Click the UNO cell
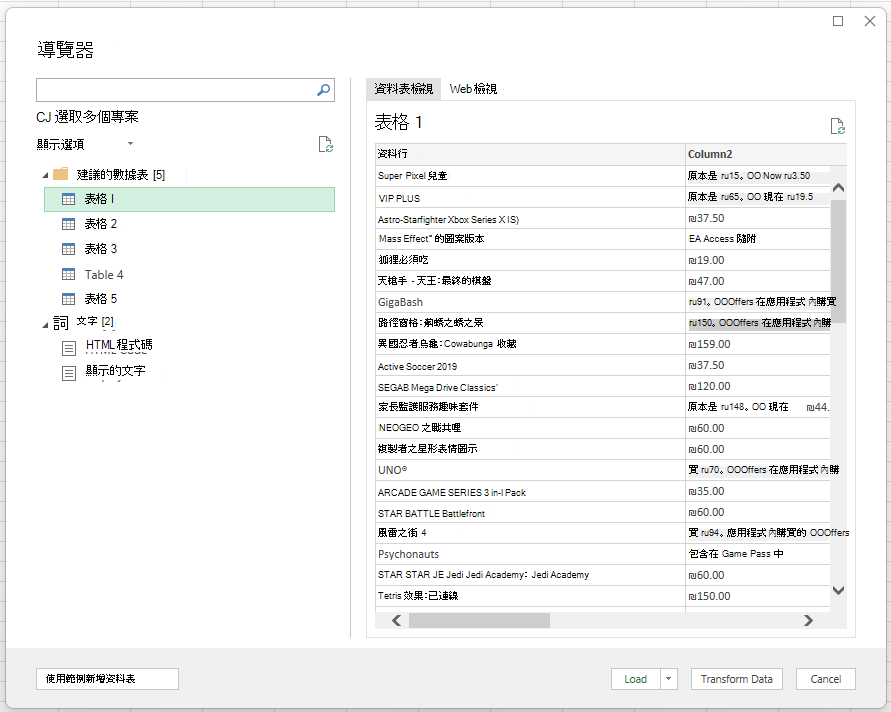Screen dimensions: 891x712 [x=530, y=470]
